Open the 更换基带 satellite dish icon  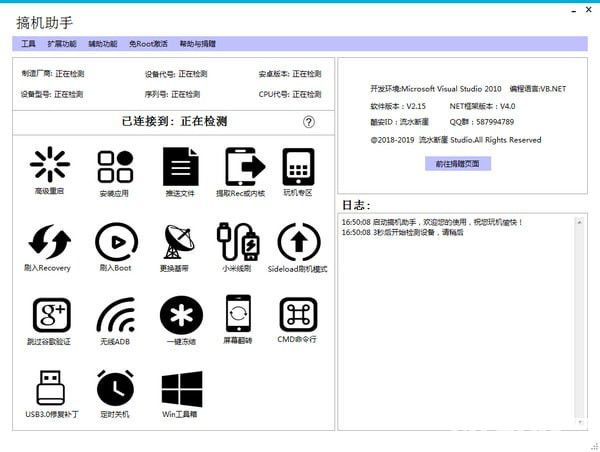(179, 242)
